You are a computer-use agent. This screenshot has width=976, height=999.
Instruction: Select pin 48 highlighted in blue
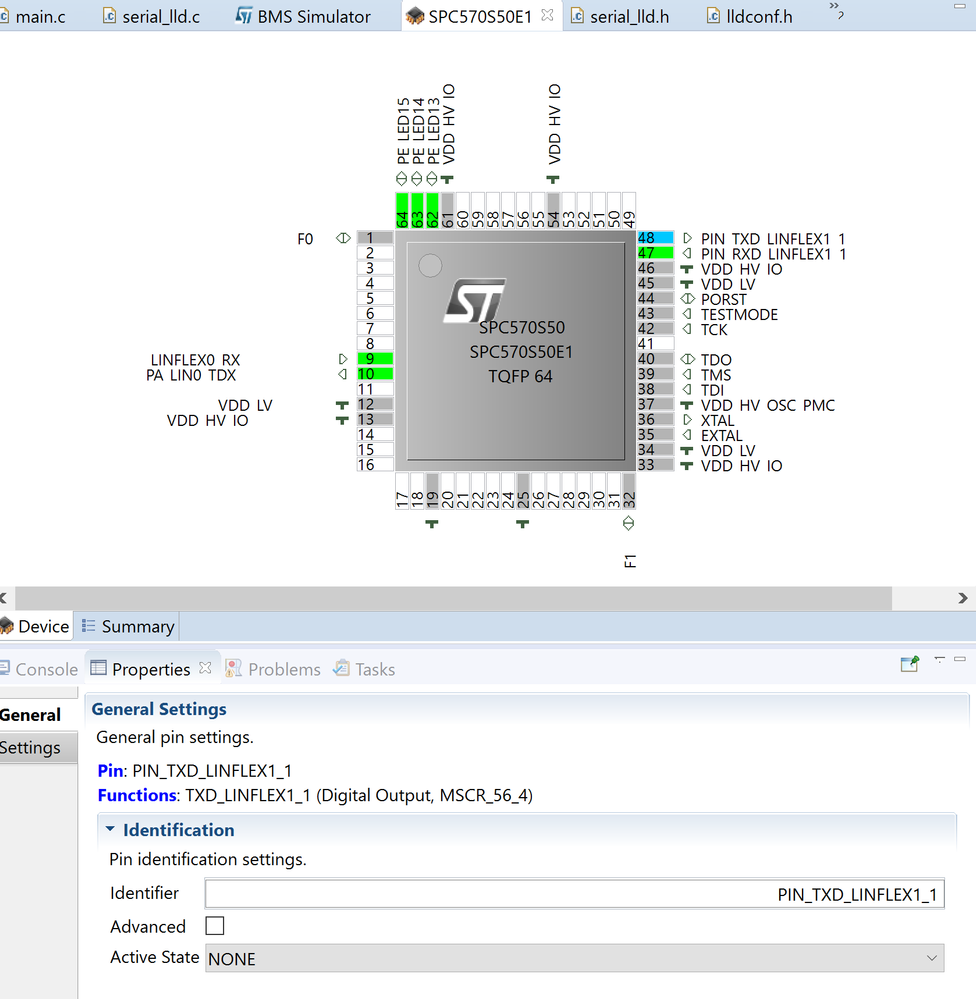[x=655, y=238]
